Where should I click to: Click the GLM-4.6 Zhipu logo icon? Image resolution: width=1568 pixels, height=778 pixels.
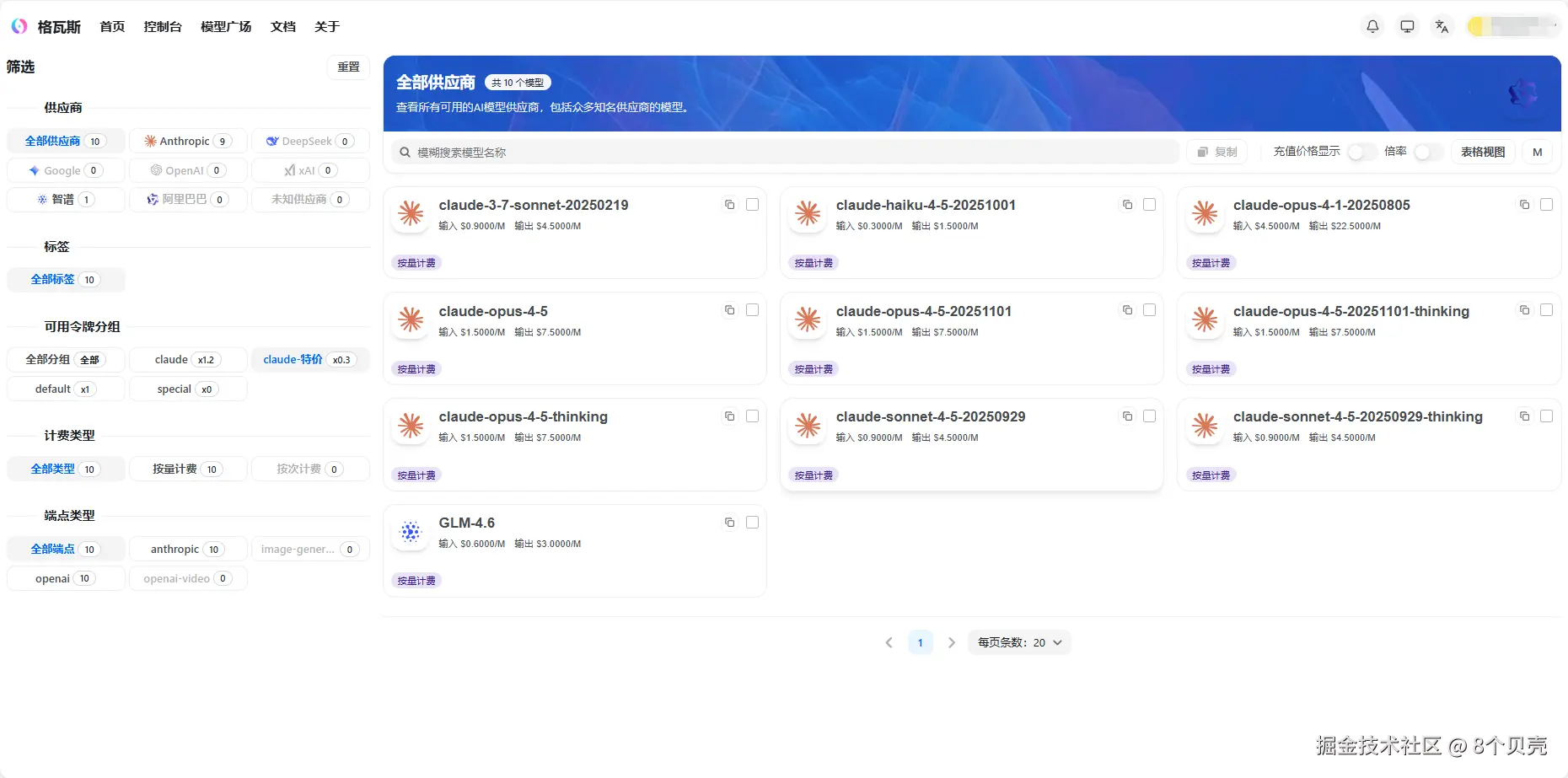[411, 532]
